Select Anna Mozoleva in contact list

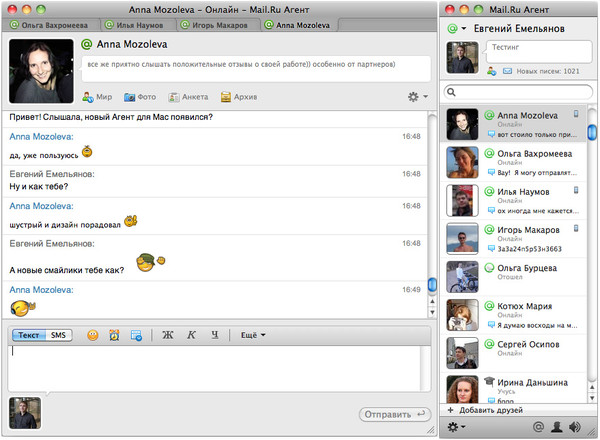[514, 124]
